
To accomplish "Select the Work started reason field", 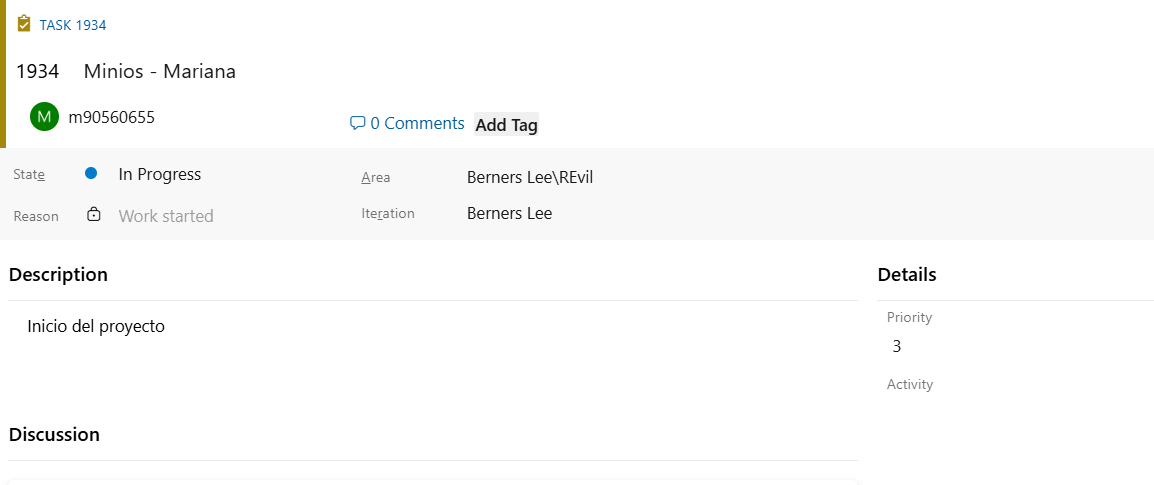I will click(166, 216).
